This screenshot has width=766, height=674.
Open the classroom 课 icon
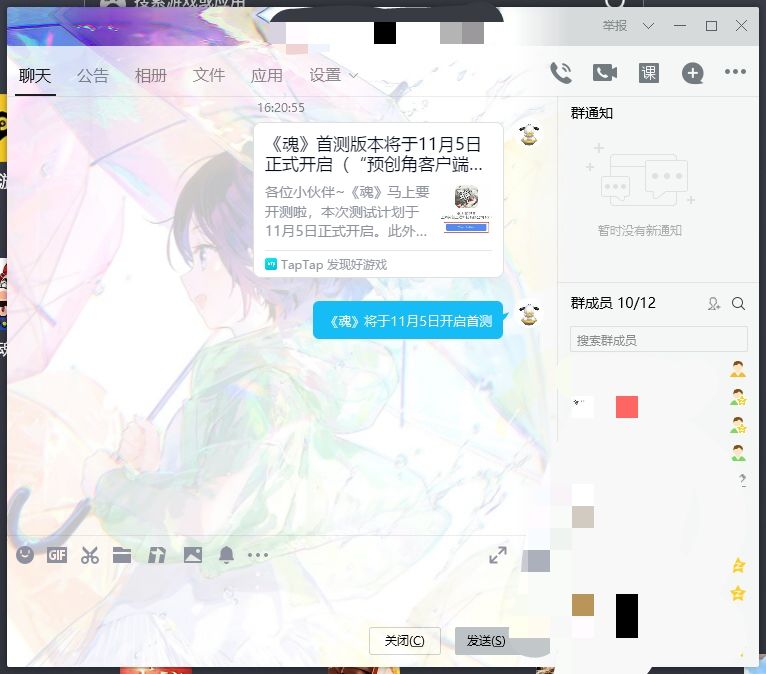[649, 73]
